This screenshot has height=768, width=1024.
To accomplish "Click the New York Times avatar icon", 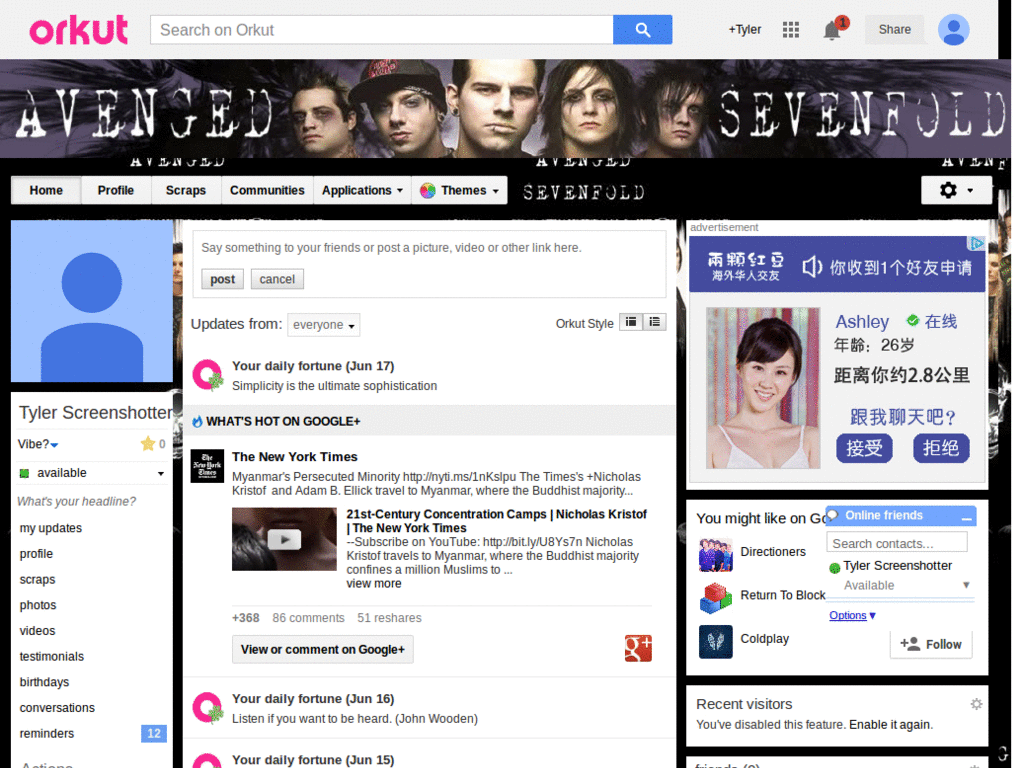I will click(x=207, y=466).
